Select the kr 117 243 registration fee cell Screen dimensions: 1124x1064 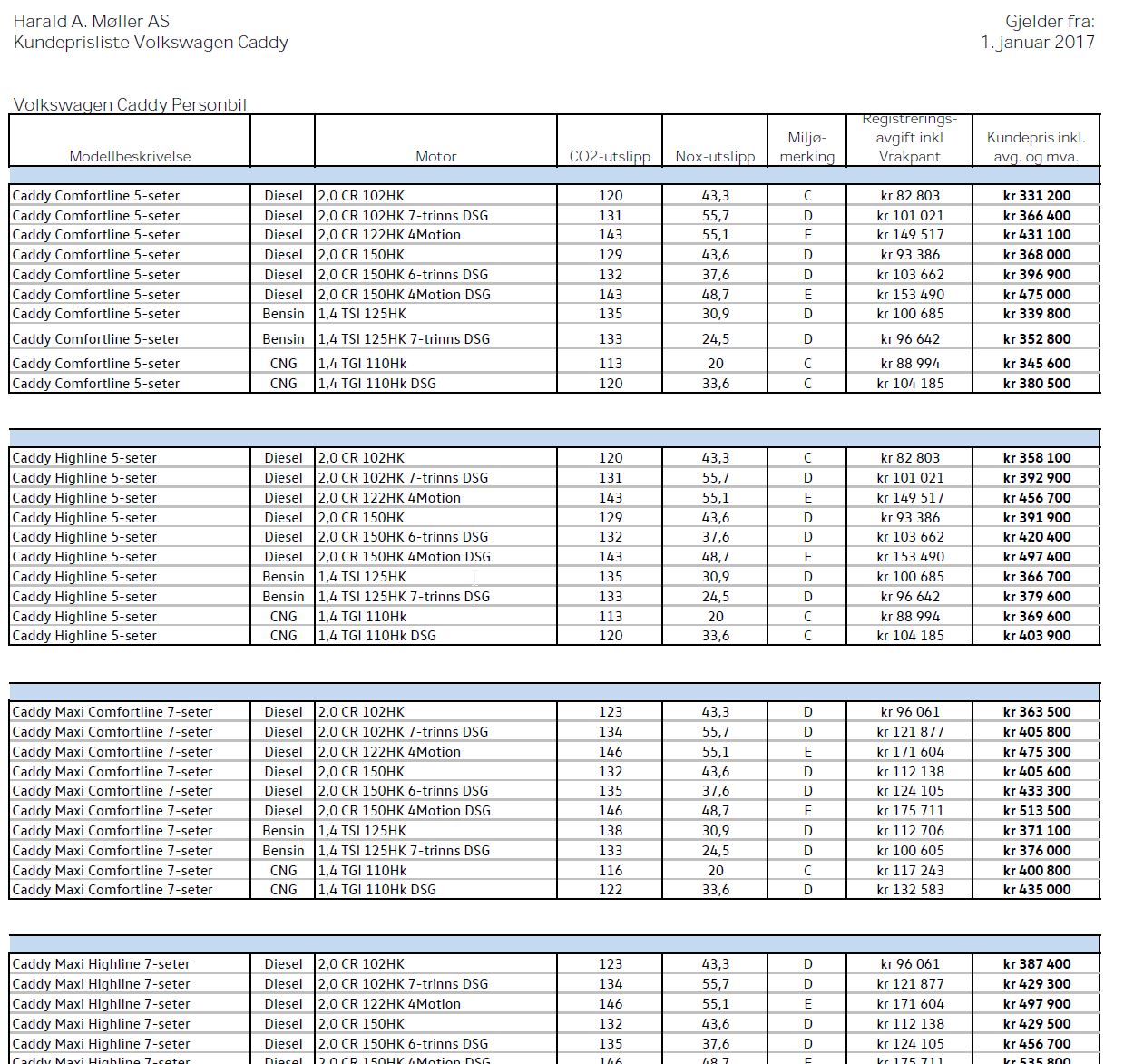click(910, 870)
